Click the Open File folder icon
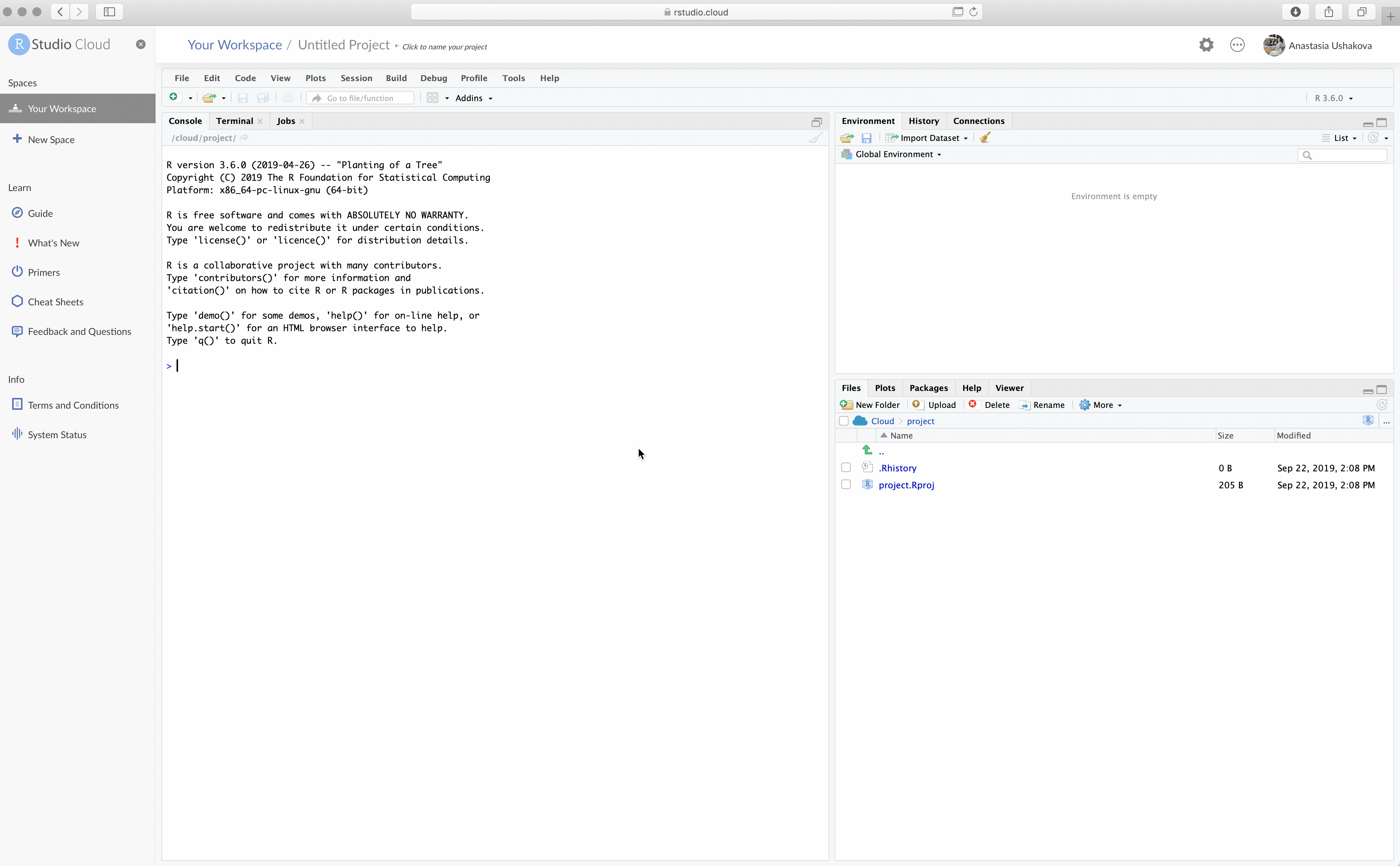 pyautogui.click(x=209, y=98)
